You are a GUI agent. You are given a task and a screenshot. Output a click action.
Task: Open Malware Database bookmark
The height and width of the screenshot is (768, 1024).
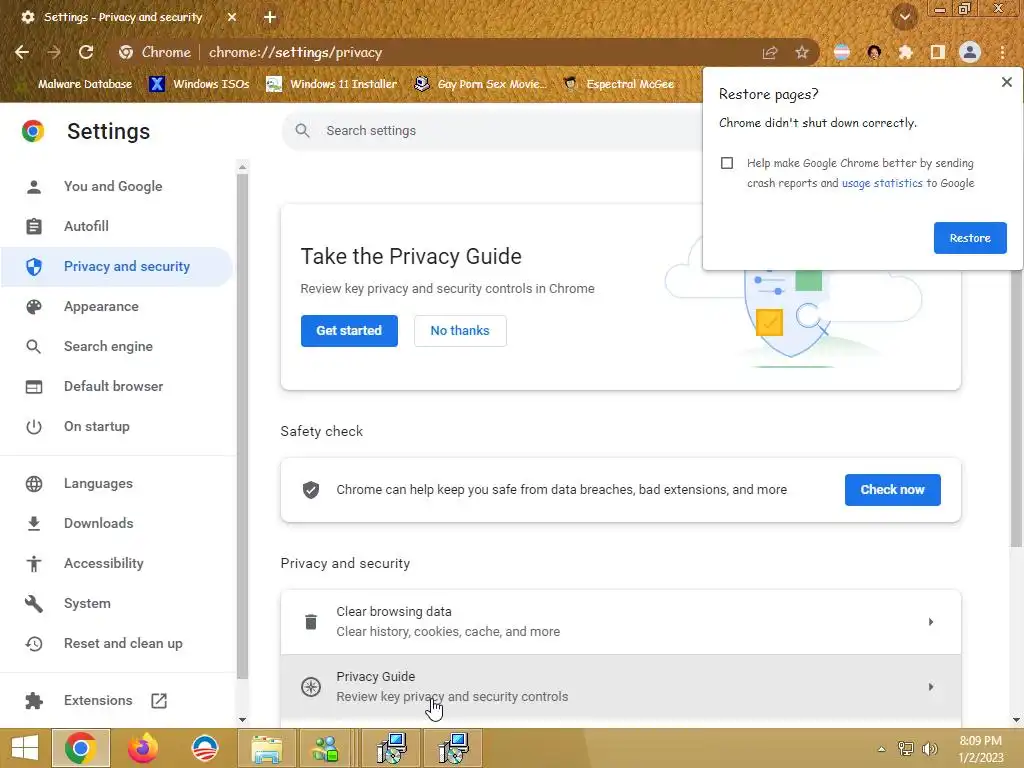coord(76,84)
